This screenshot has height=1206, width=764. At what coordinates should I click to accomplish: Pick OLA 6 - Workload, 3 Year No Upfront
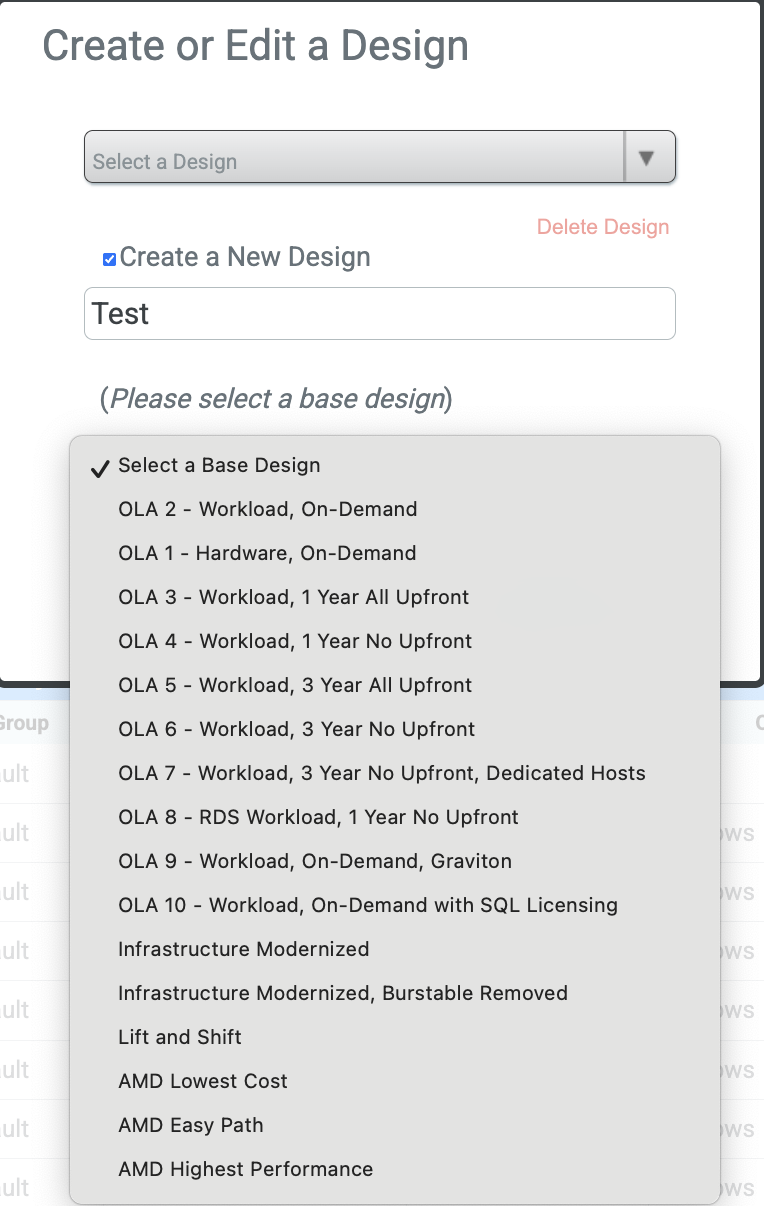[296, 729]
